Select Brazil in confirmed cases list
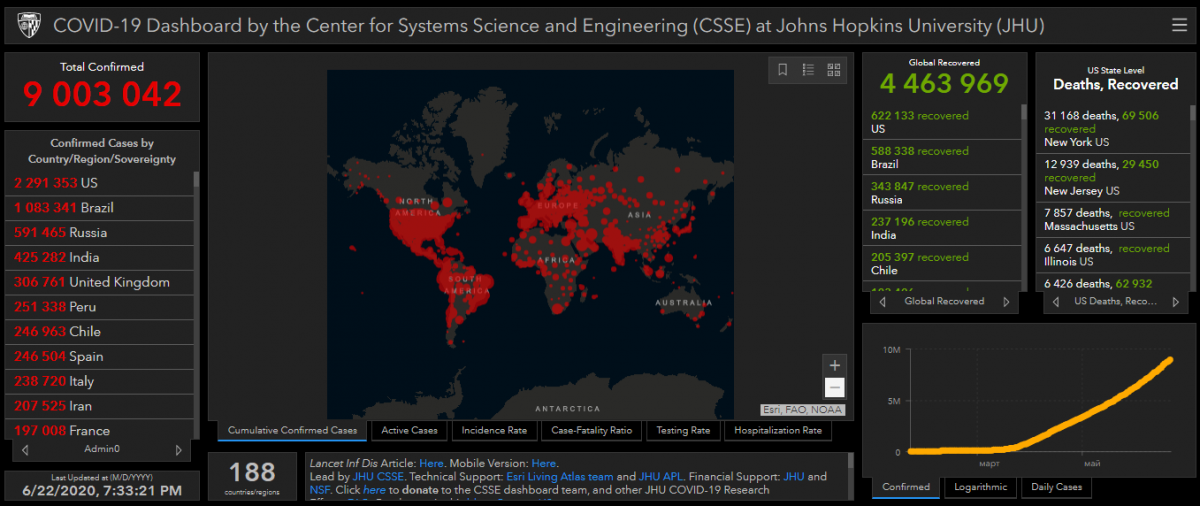Viewport: 1200px width, 506px height. (x=100, y=208)
